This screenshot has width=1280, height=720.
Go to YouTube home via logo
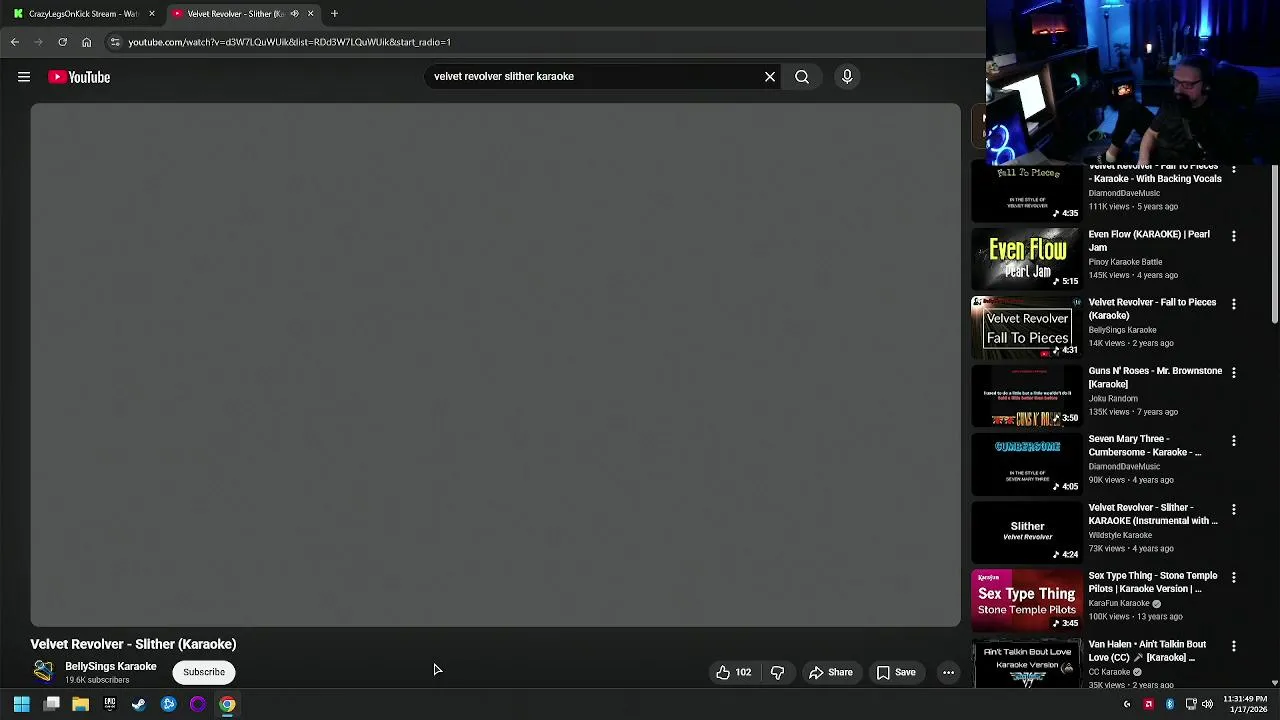tap(79, 77)
